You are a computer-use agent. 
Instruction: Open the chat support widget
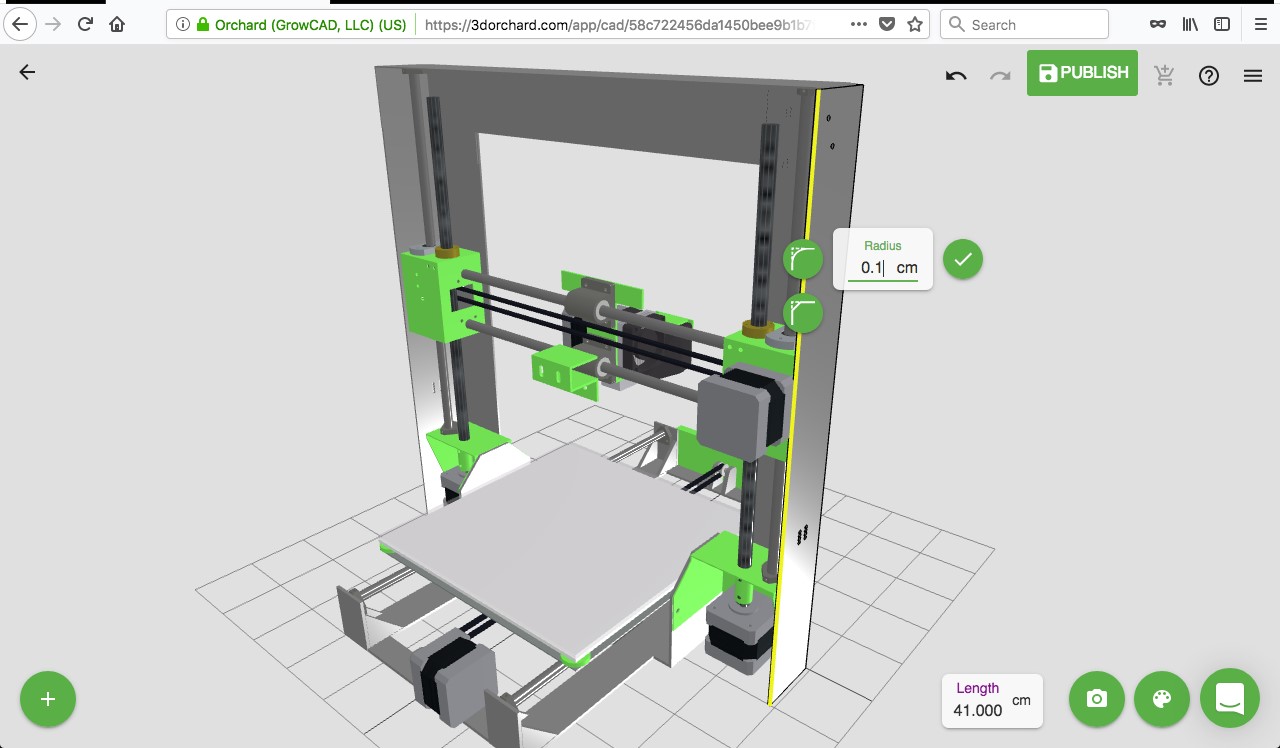(1230, 699)
